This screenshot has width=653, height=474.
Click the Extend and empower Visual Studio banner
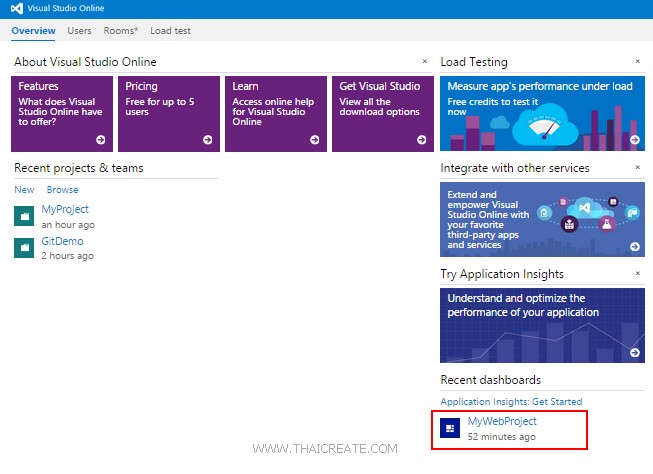point(542,220)
